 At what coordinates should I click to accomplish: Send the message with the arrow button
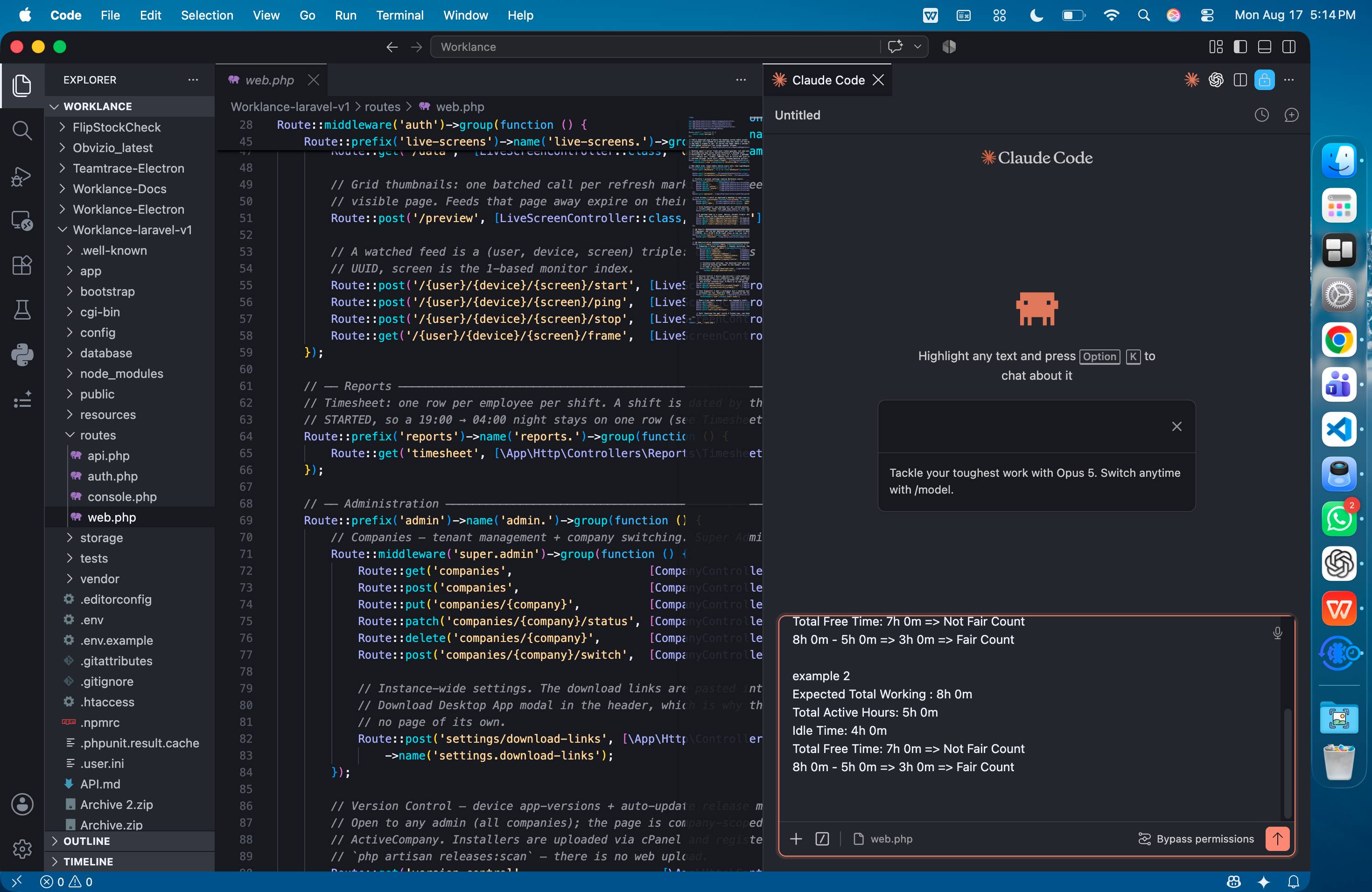(x=1277, y=839)
